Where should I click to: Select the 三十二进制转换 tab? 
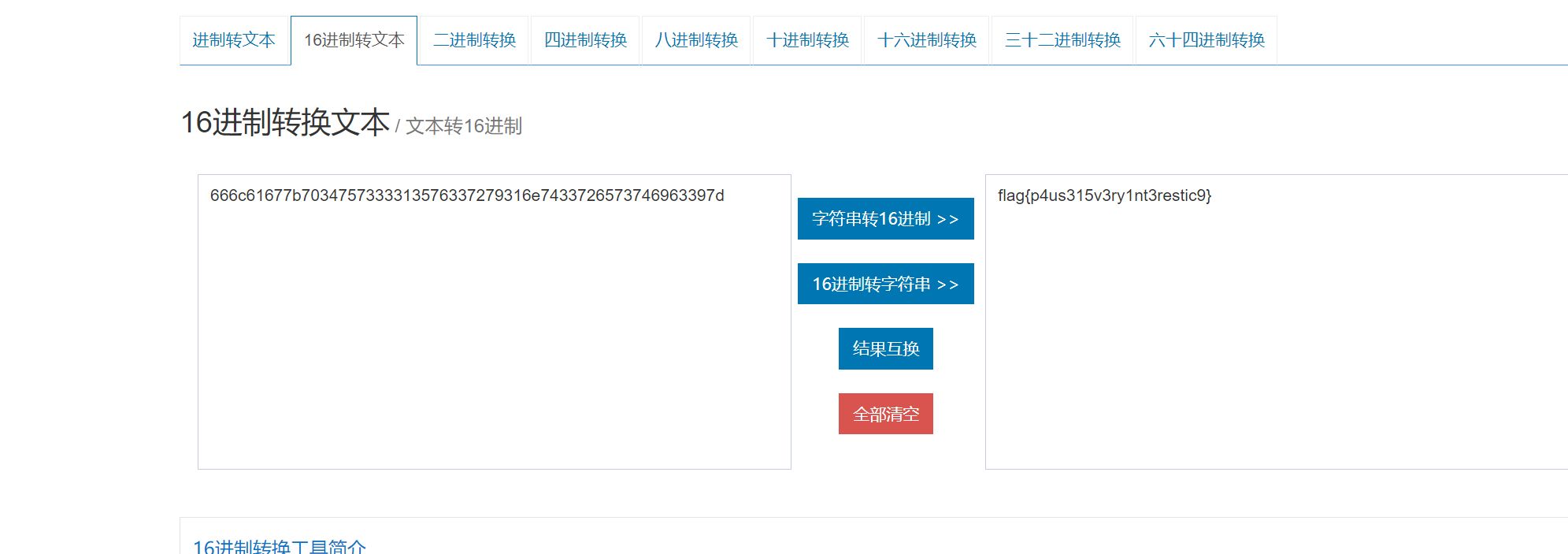coord(1062,40)
